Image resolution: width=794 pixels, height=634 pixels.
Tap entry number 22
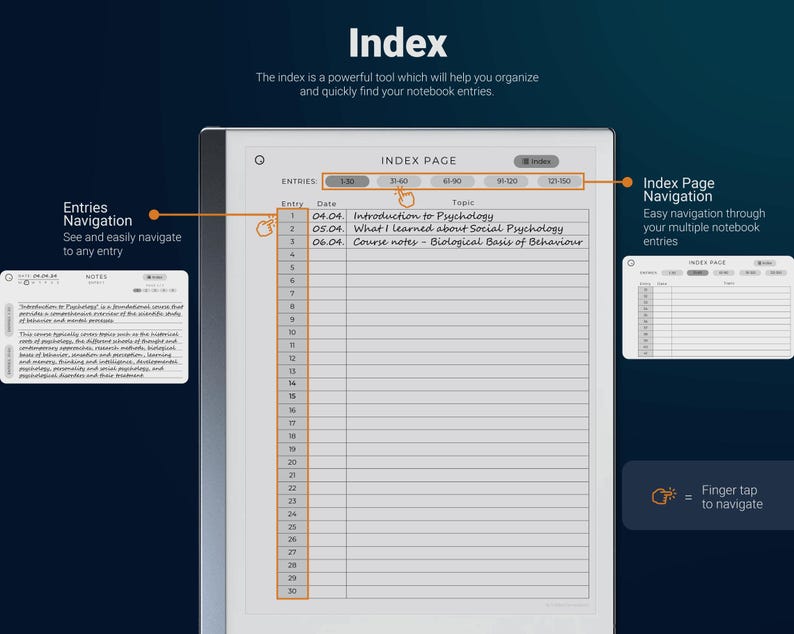click(292, 488)
